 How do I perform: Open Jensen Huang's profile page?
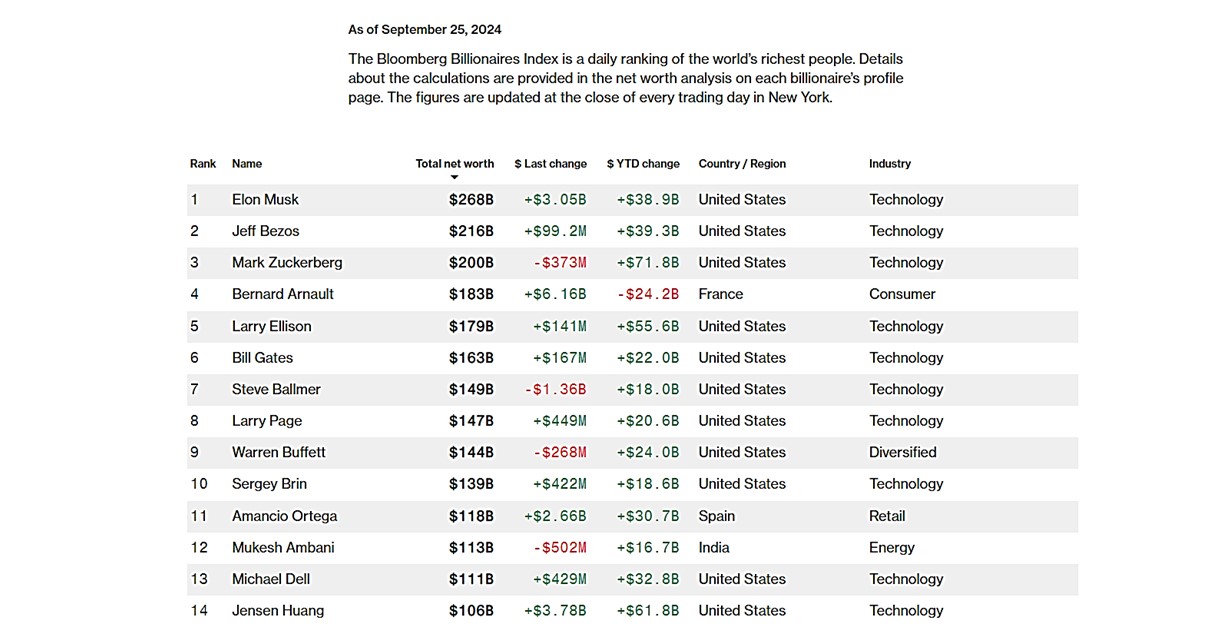[278, 611]
